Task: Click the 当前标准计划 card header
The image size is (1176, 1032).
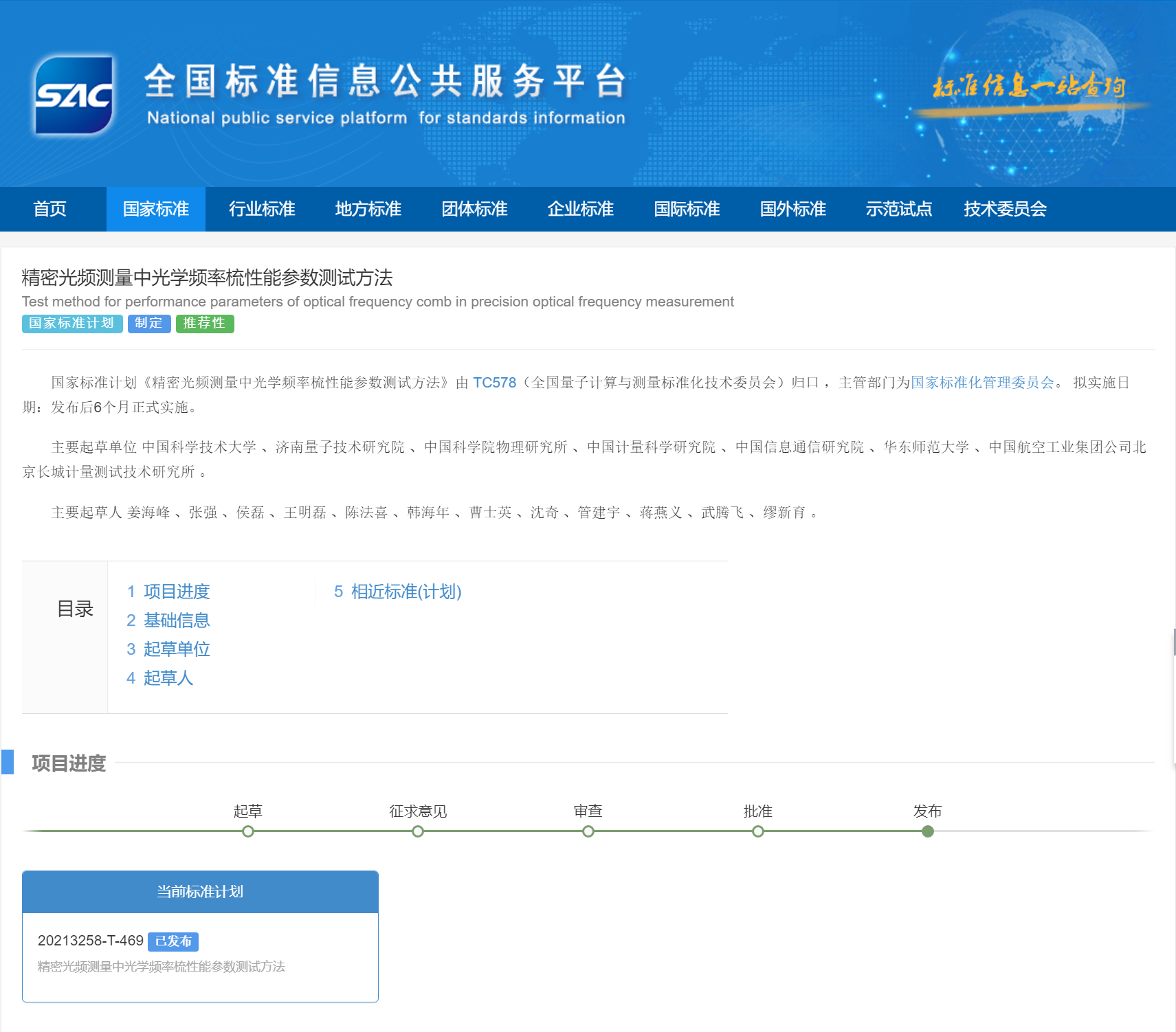Action: (200, 892)
